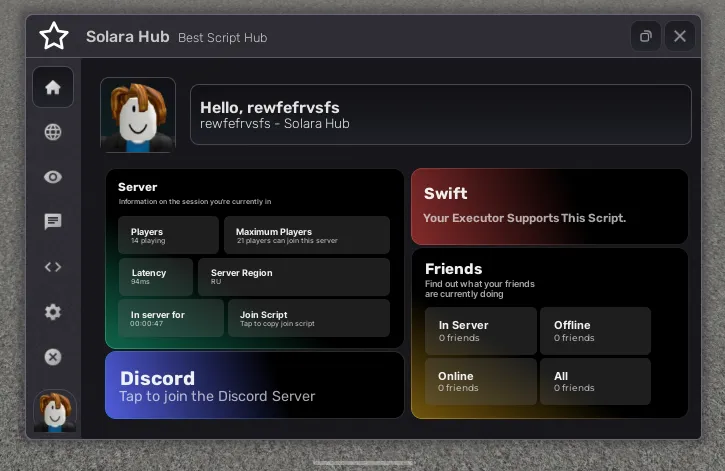Close the Solara Hub window
725x471 pixels.
(x=680, y=36)
